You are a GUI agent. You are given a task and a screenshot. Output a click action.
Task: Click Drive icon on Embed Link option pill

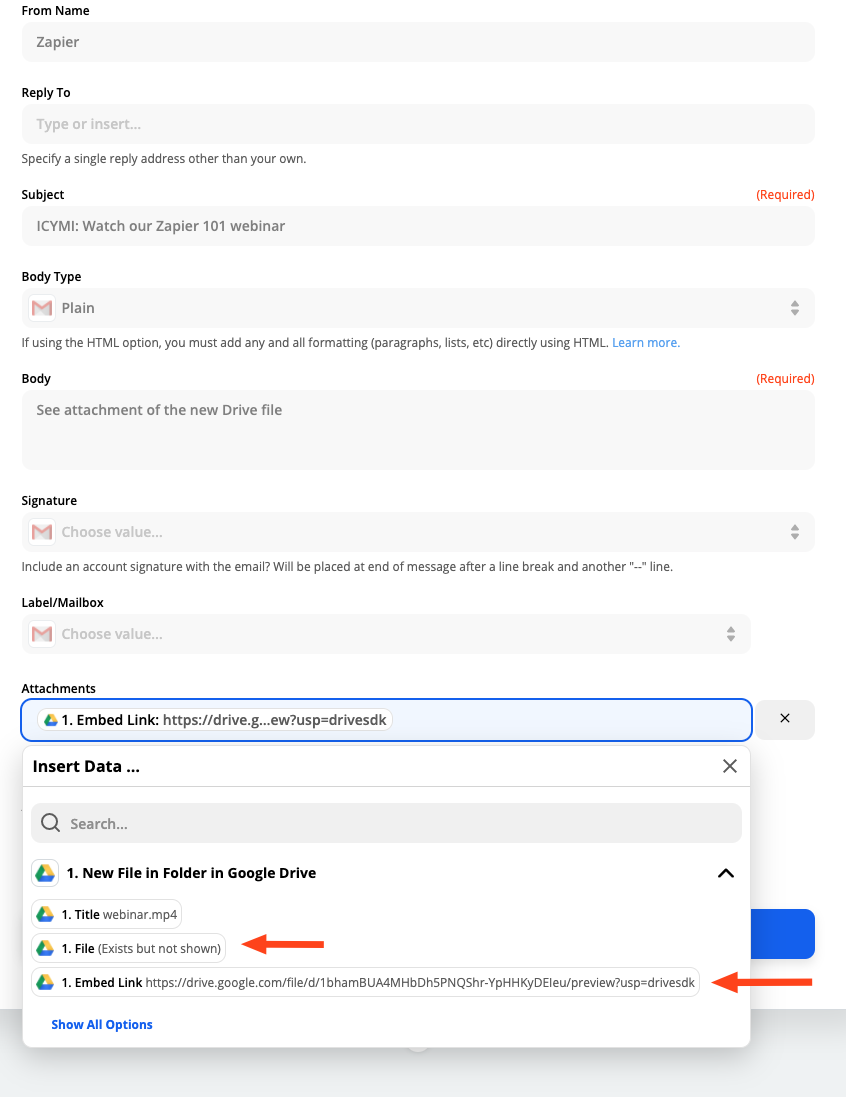point(45,982)
